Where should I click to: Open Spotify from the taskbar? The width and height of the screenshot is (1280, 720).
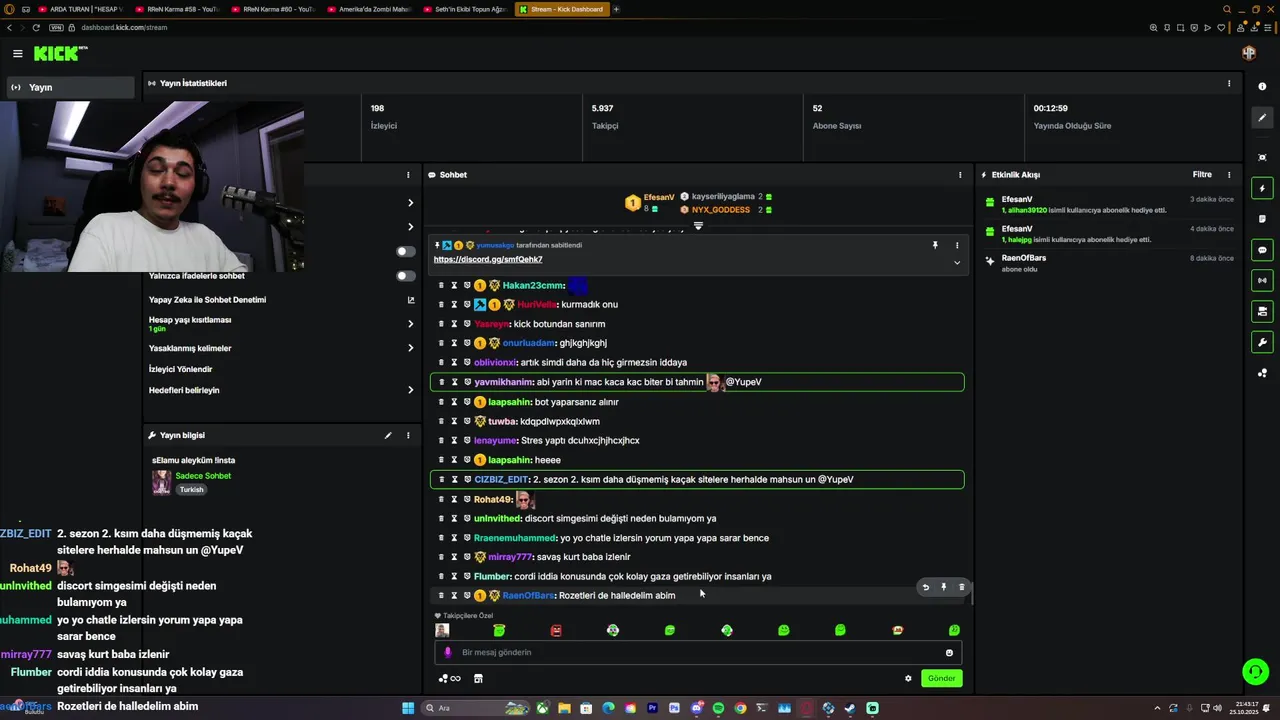point(718,708)
